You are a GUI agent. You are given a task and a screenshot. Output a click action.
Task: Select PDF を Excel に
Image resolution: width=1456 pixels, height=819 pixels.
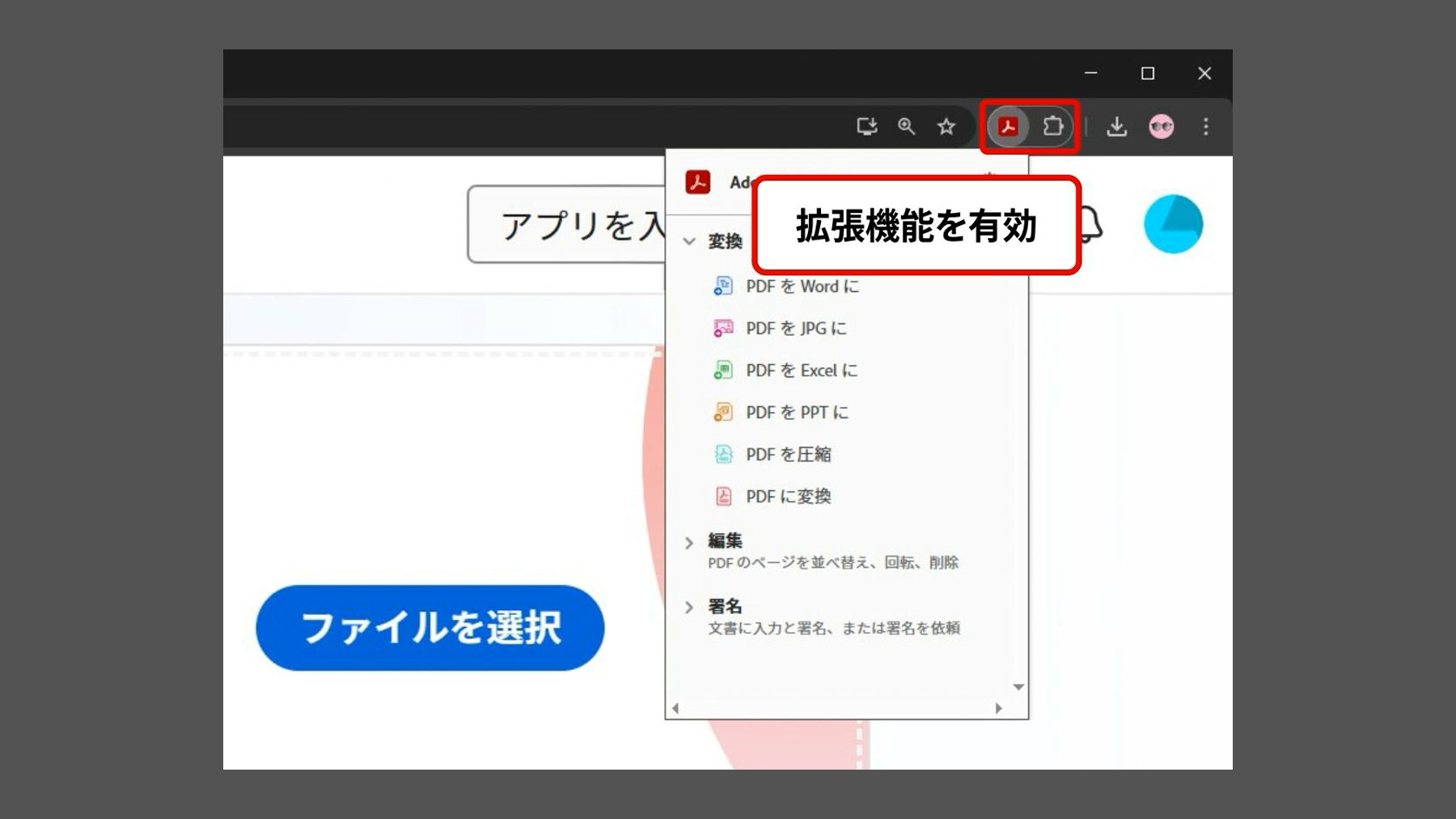click(x=802, y=370)
